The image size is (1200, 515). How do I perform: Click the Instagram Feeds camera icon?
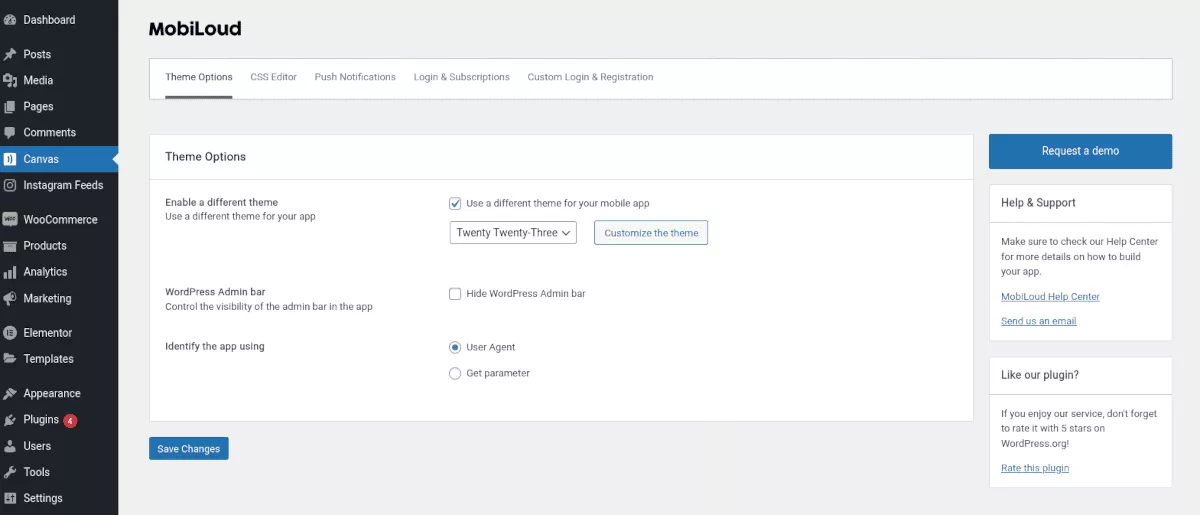tap(10, 185)
